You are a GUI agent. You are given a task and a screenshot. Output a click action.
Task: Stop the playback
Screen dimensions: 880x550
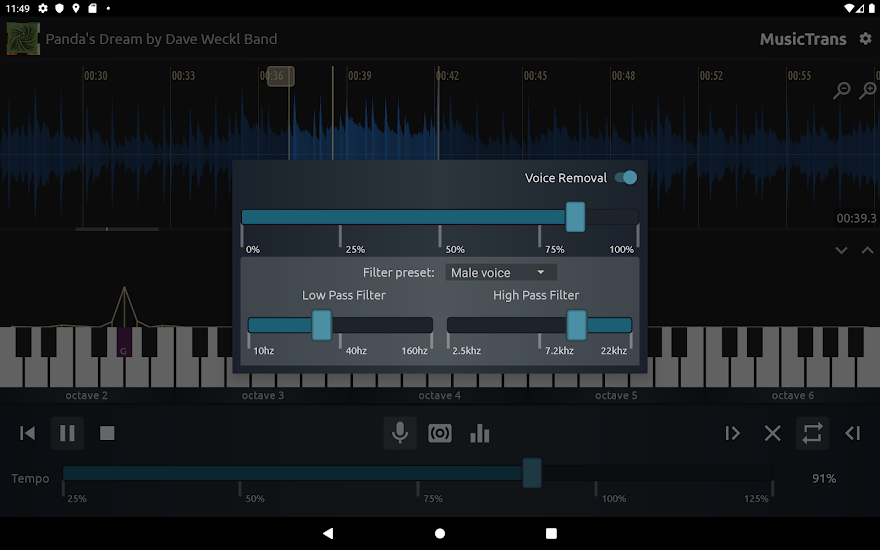click(x=107, y=433)
